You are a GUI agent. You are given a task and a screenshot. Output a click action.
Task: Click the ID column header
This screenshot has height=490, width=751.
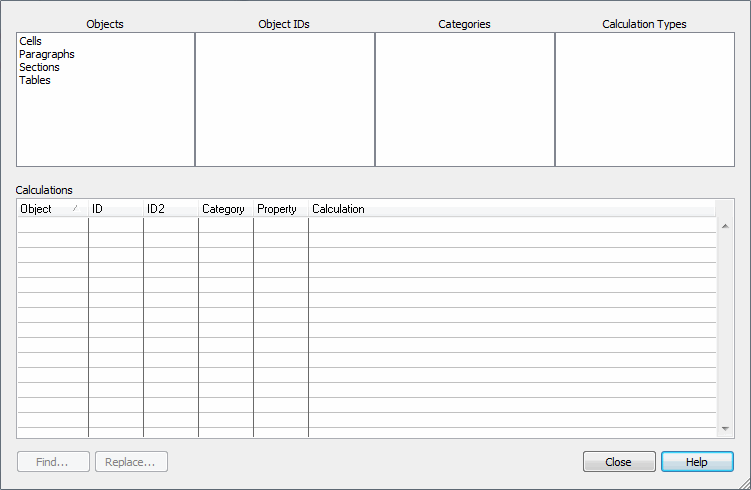[115, 209]
